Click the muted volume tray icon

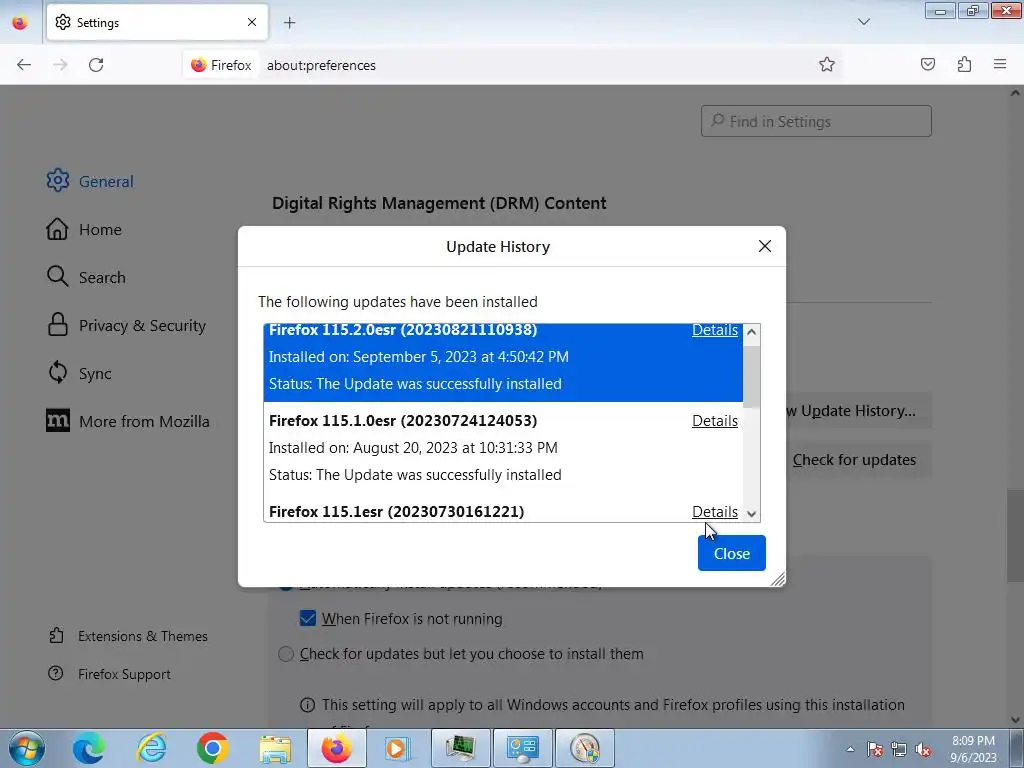coord(923,749)
